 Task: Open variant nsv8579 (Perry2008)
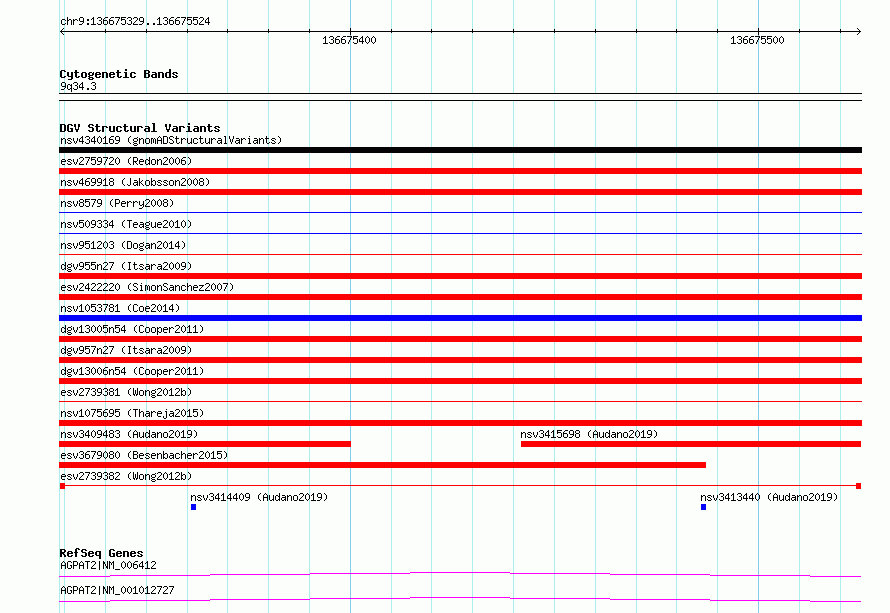pyautogui.click(x=117, y=203)
